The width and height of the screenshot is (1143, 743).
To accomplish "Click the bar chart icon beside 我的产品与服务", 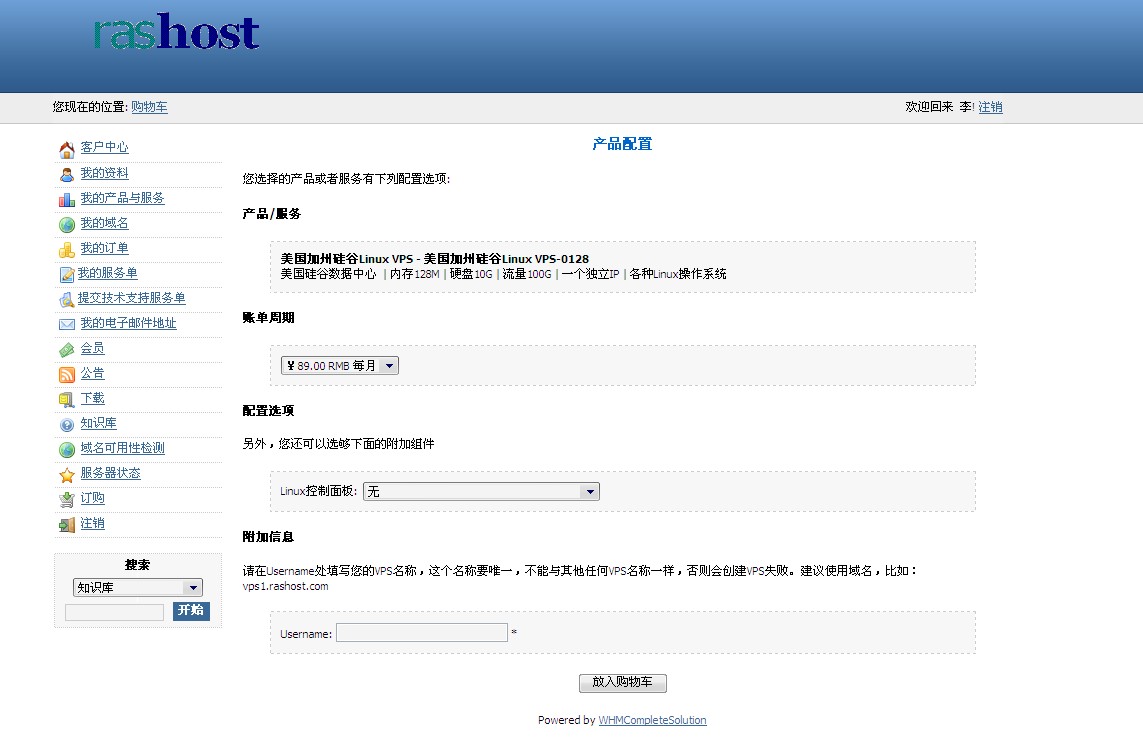I will tap(66, 199).
